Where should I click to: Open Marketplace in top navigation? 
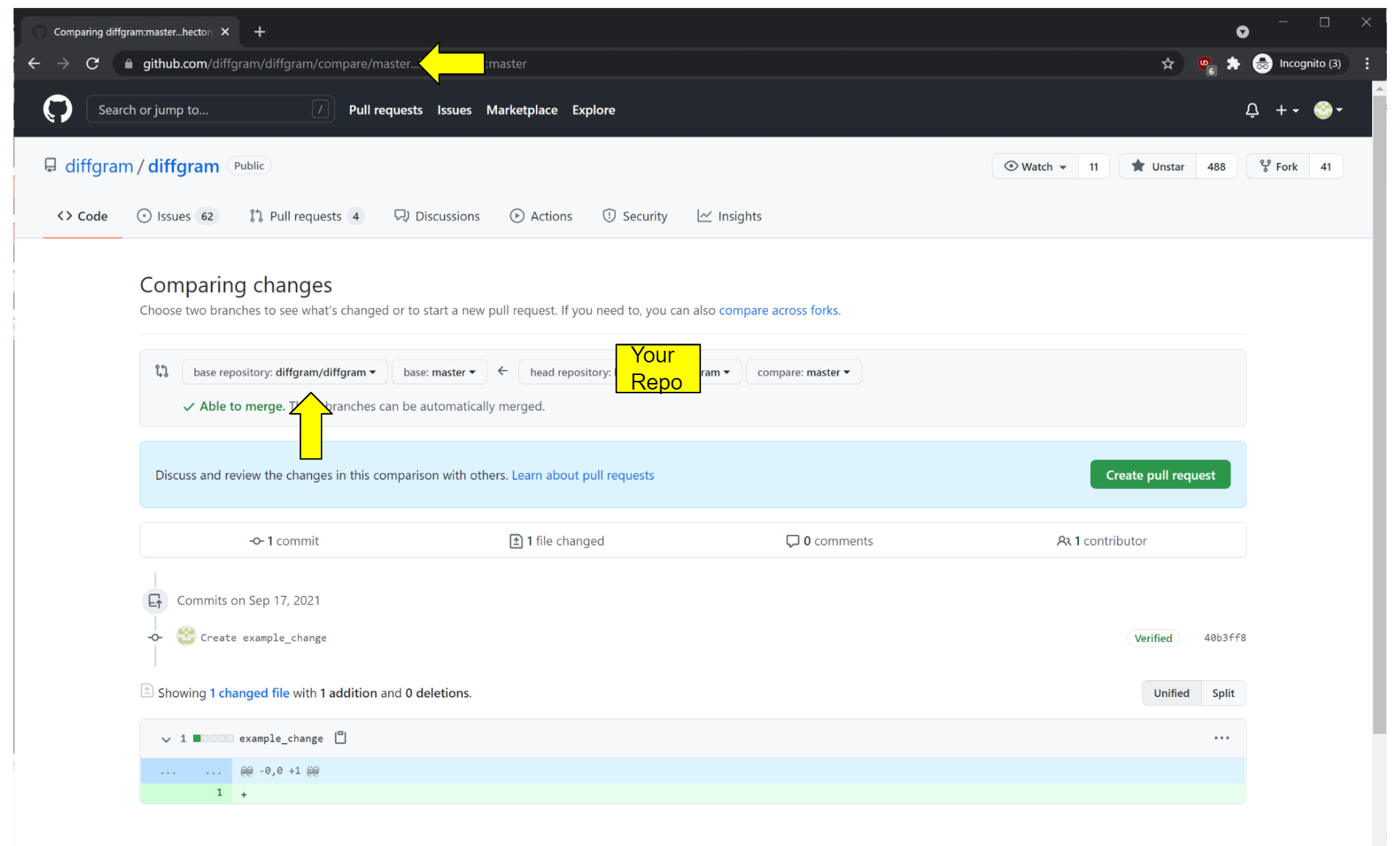tap(521, 110)
